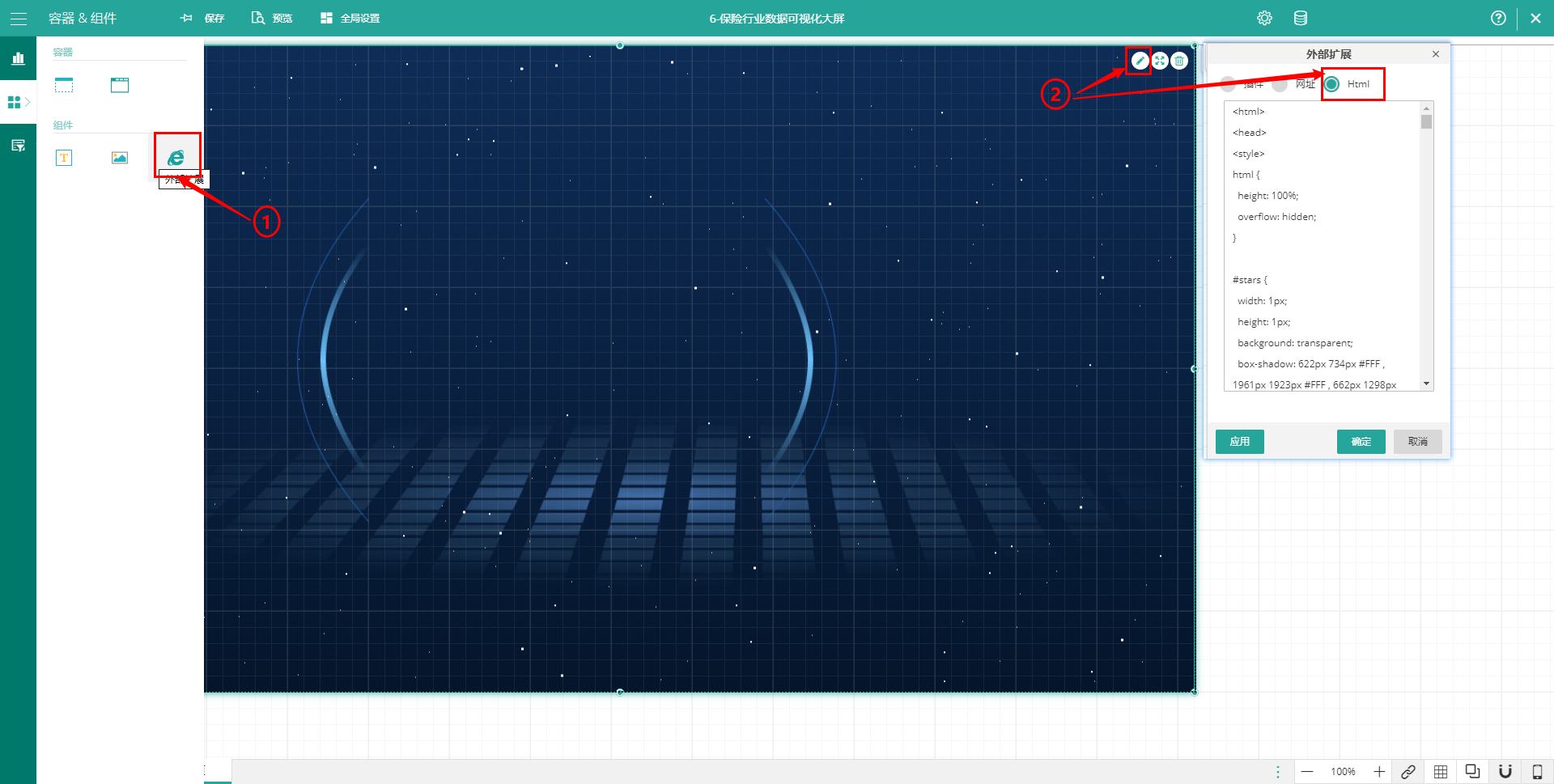Select the text component icon
The height and width of the screenshot is (784, 1554).
tap(64, 158)
